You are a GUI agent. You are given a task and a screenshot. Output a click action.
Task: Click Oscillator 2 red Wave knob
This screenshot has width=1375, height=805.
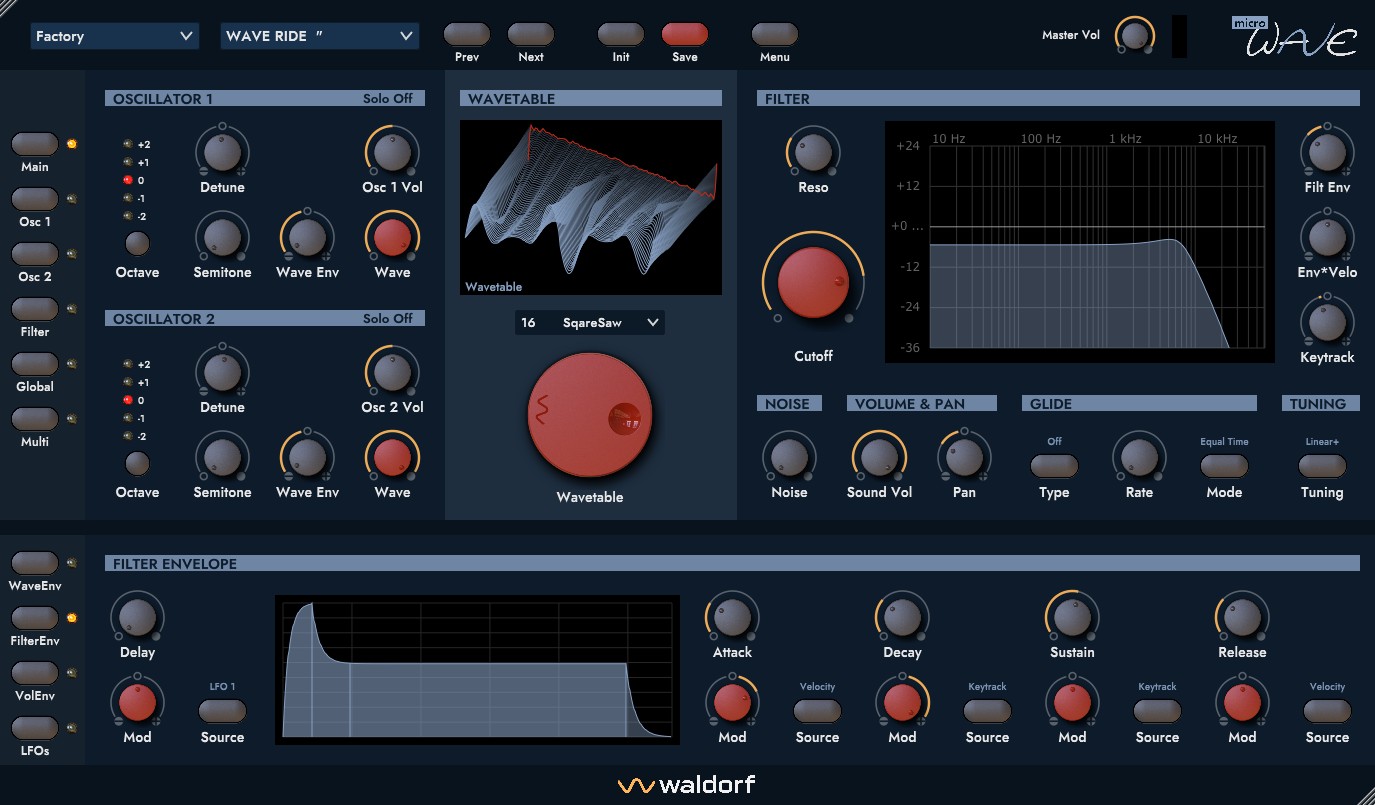(392, 457)
